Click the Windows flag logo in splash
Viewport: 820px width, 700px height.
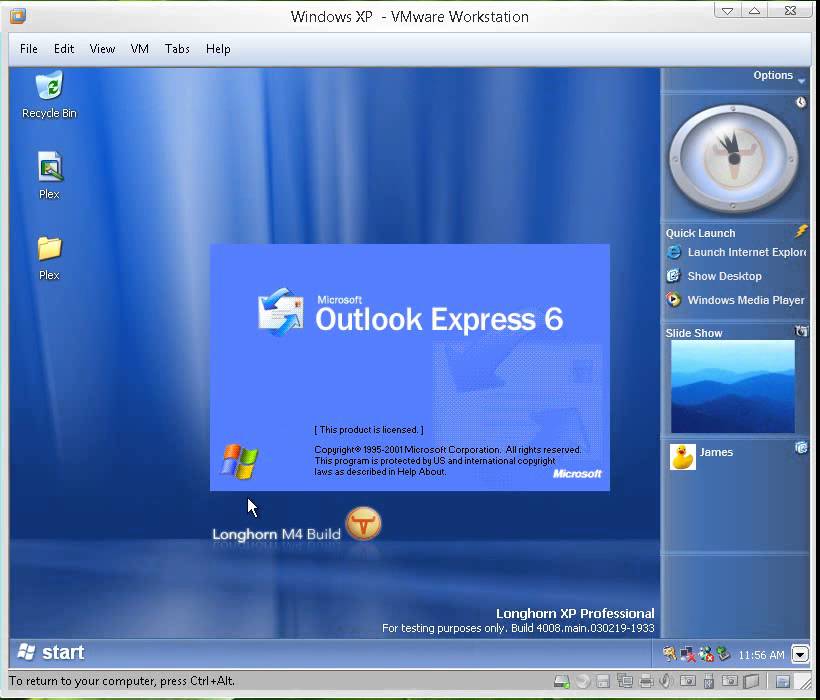(240, 462)
